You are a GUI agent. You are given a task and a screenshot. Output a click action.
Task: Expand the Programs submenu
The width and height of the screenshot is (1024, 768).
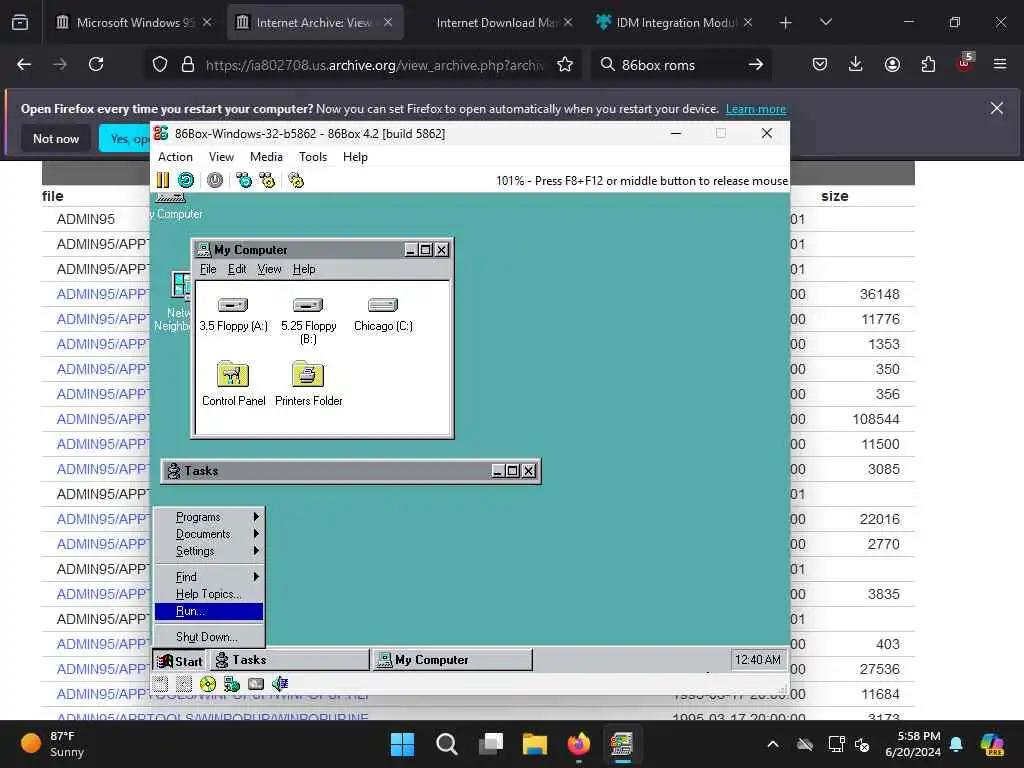pyautogui.click(x=210, y=517)
